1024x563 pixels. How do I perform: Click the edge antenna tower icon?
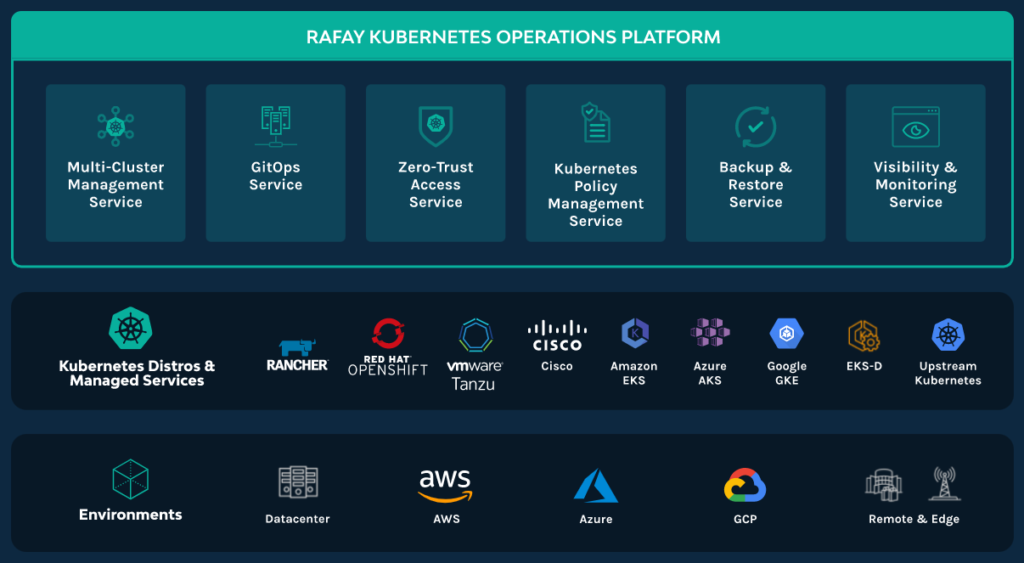[x=944, y=483]
